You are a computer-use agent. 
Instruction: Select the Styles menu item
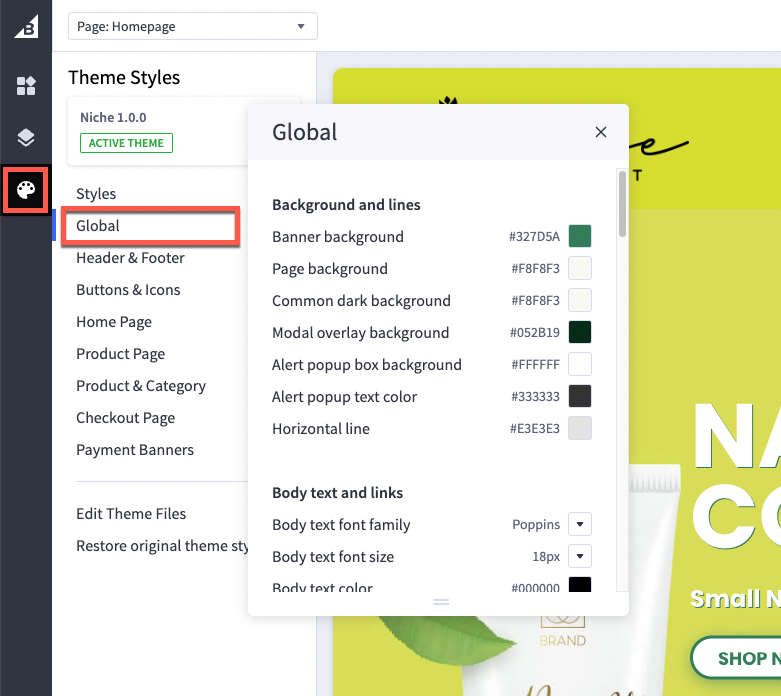tap(96, 194)
